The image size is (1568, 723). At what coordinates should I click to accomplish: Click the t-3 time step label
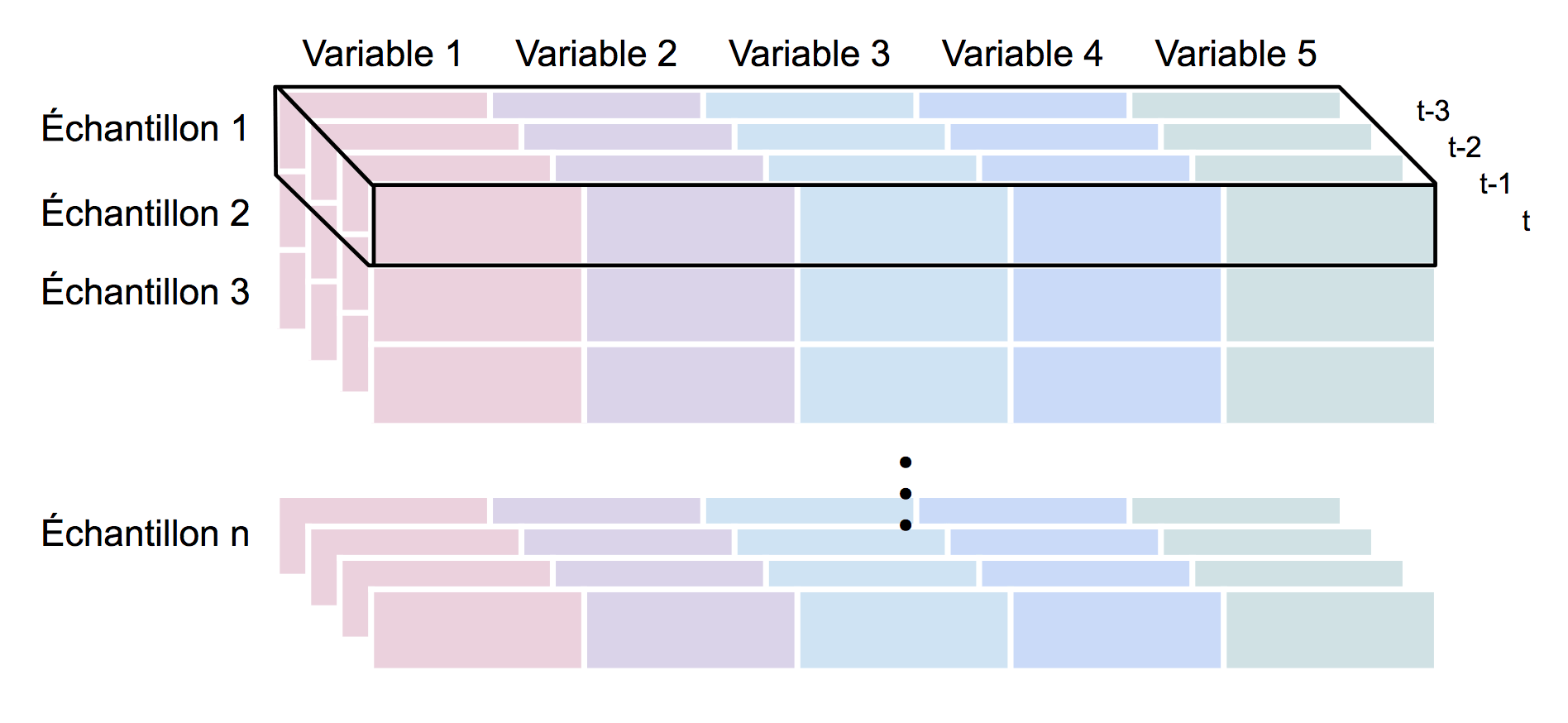click(1432, 111)
